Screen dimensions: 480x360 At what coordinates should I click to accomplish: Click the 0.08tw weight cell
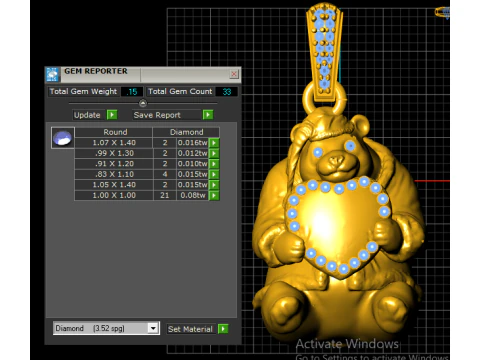click(x=193, y=195)
